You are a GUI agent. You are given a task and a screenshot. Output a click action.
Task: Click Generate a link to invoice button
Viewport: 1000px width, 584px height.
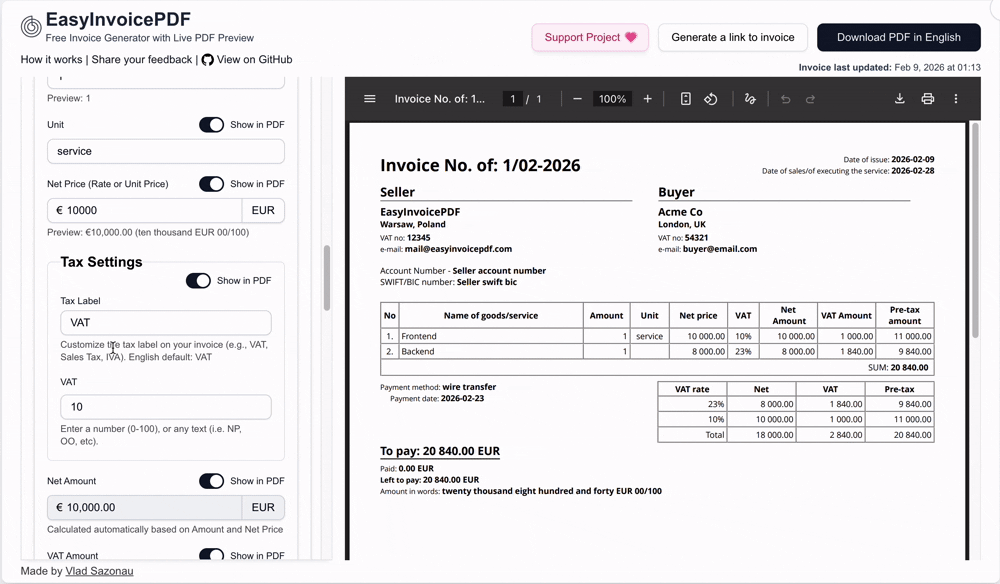pyautogui.click(x=733, y=38)
